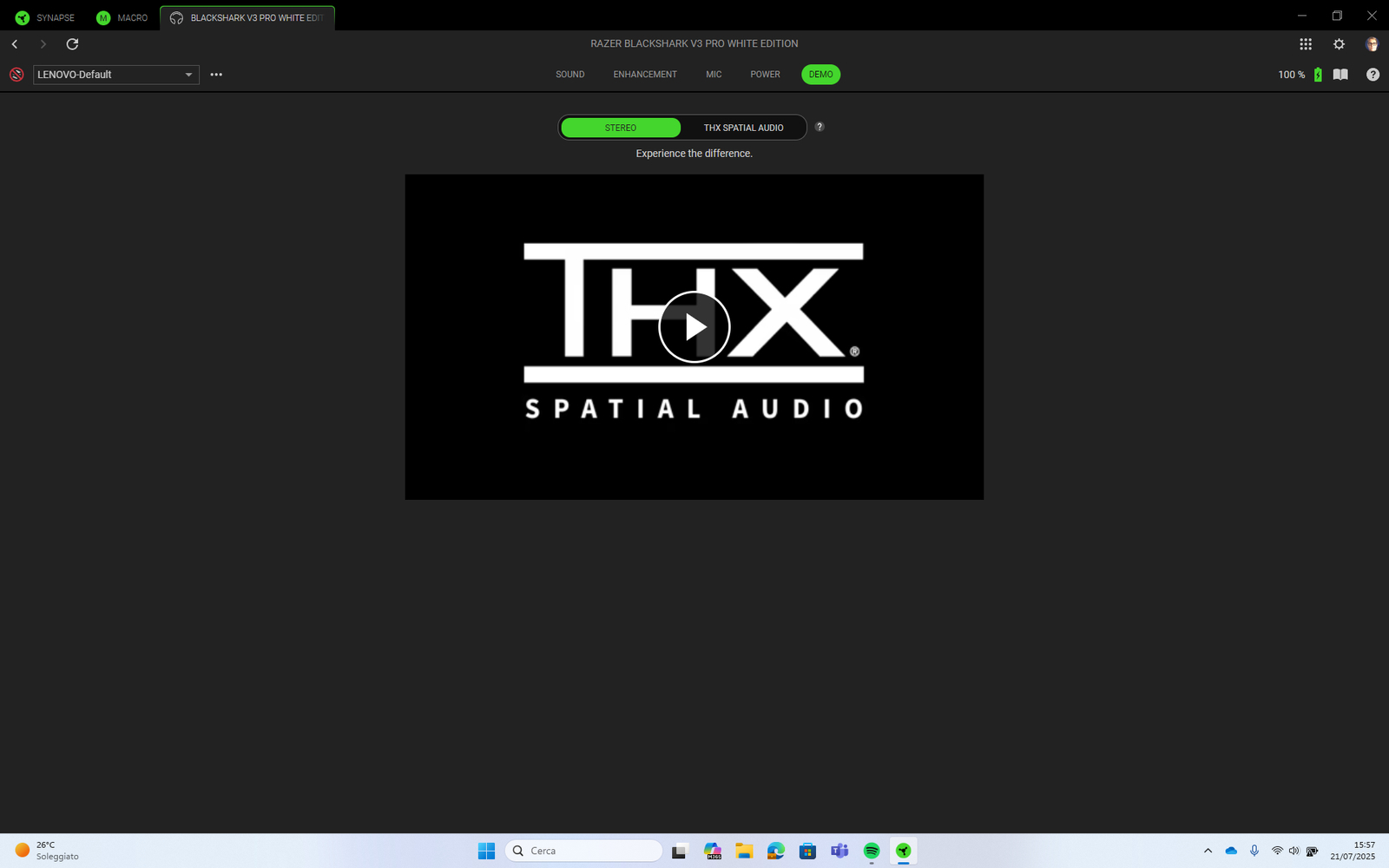
Task: Show hidden system tray icons
Action: click(1208, 851)
